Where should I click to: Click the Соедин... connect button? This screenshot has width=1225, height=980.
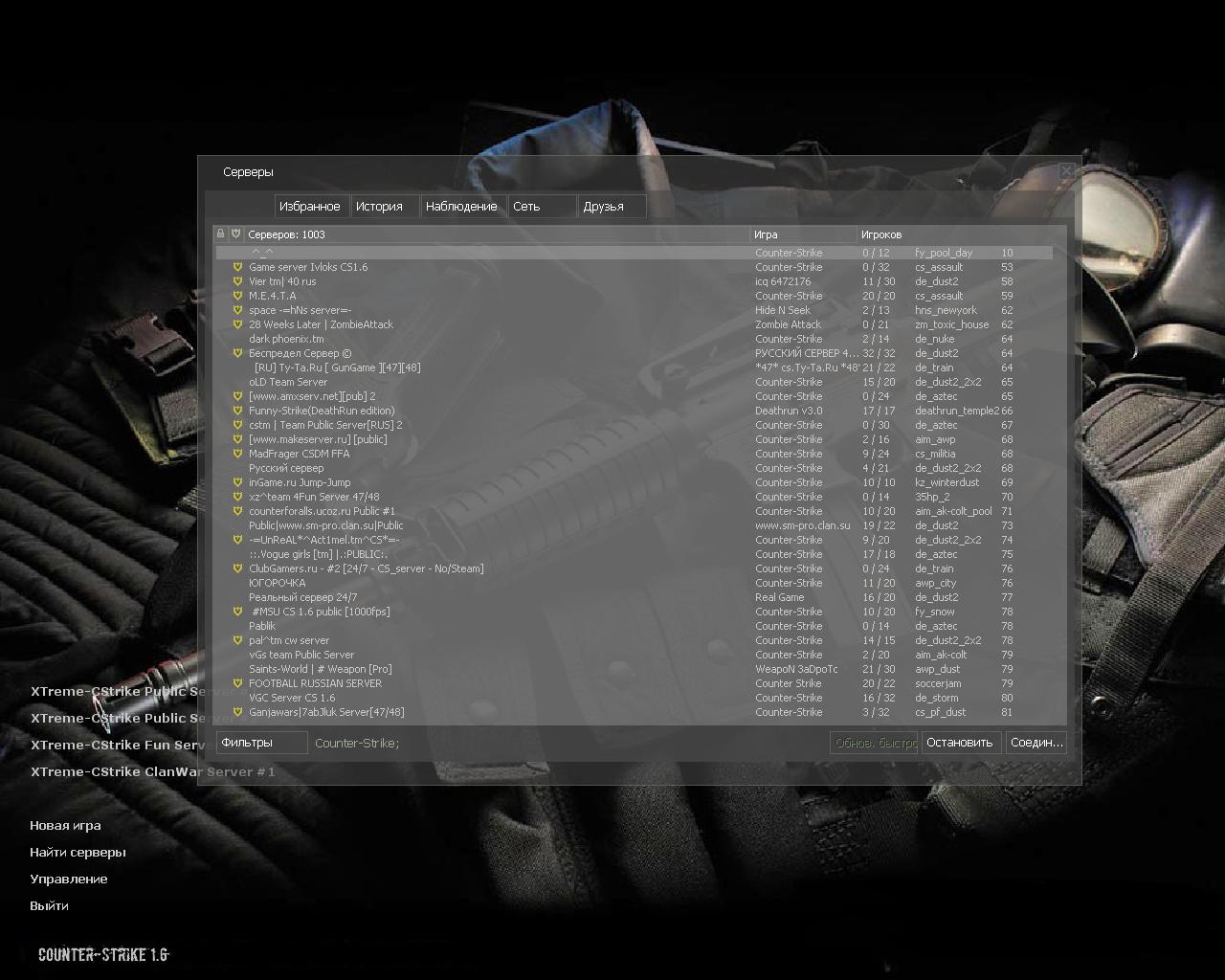click(1036, 743)
